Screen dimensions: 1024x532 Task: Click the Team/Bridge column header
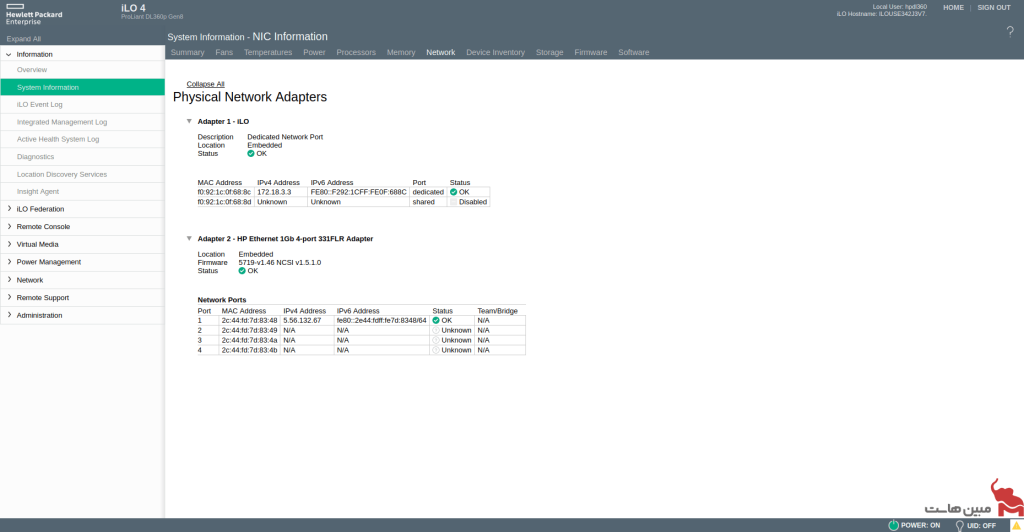click(x=498, y=311)
